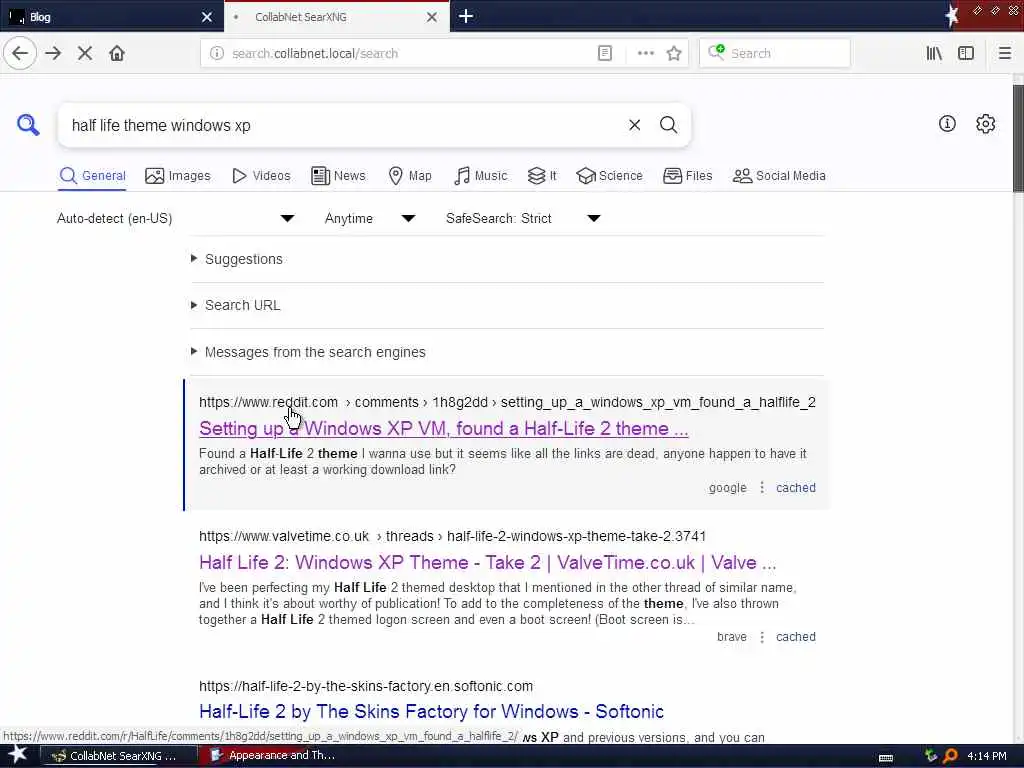1024x768 pixels.
Task: Open cached copy of Reddit result
Action: tap(795, 488)
